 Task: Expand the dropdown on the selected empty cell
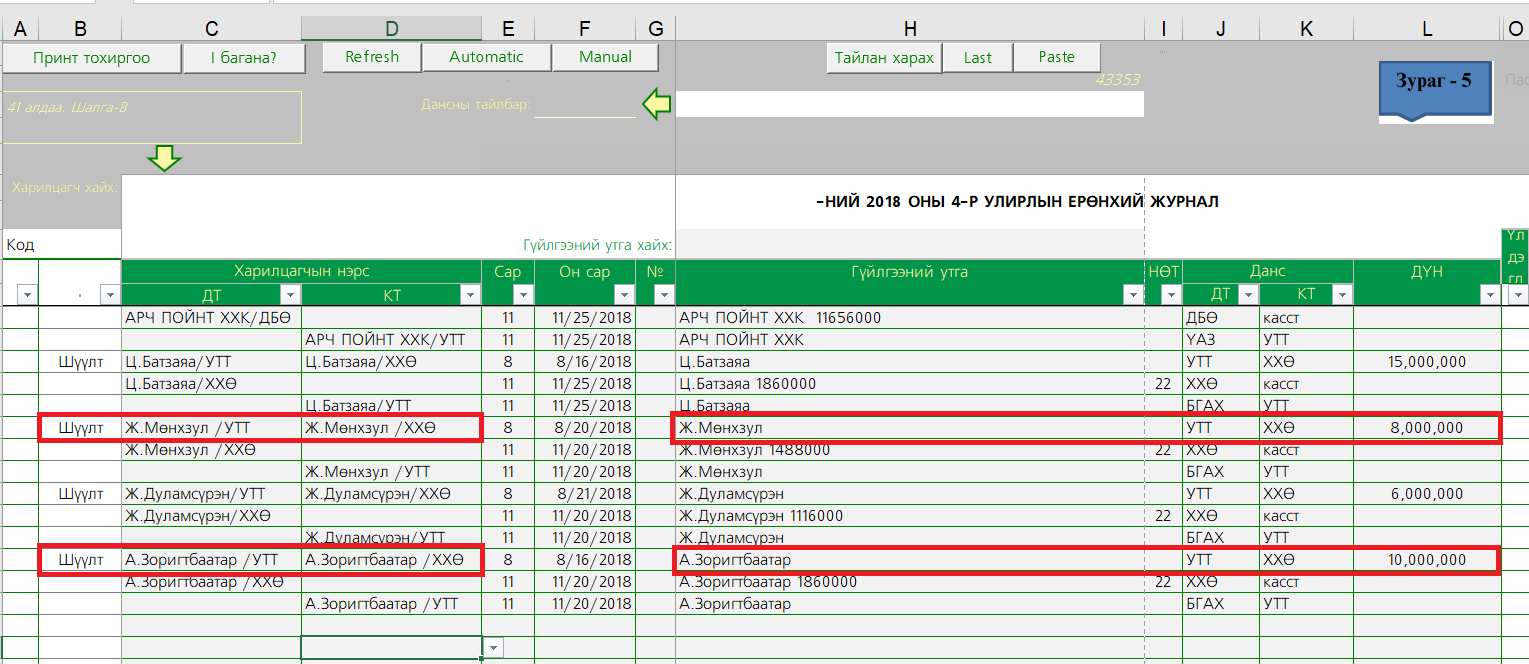(x=493, y=648)
